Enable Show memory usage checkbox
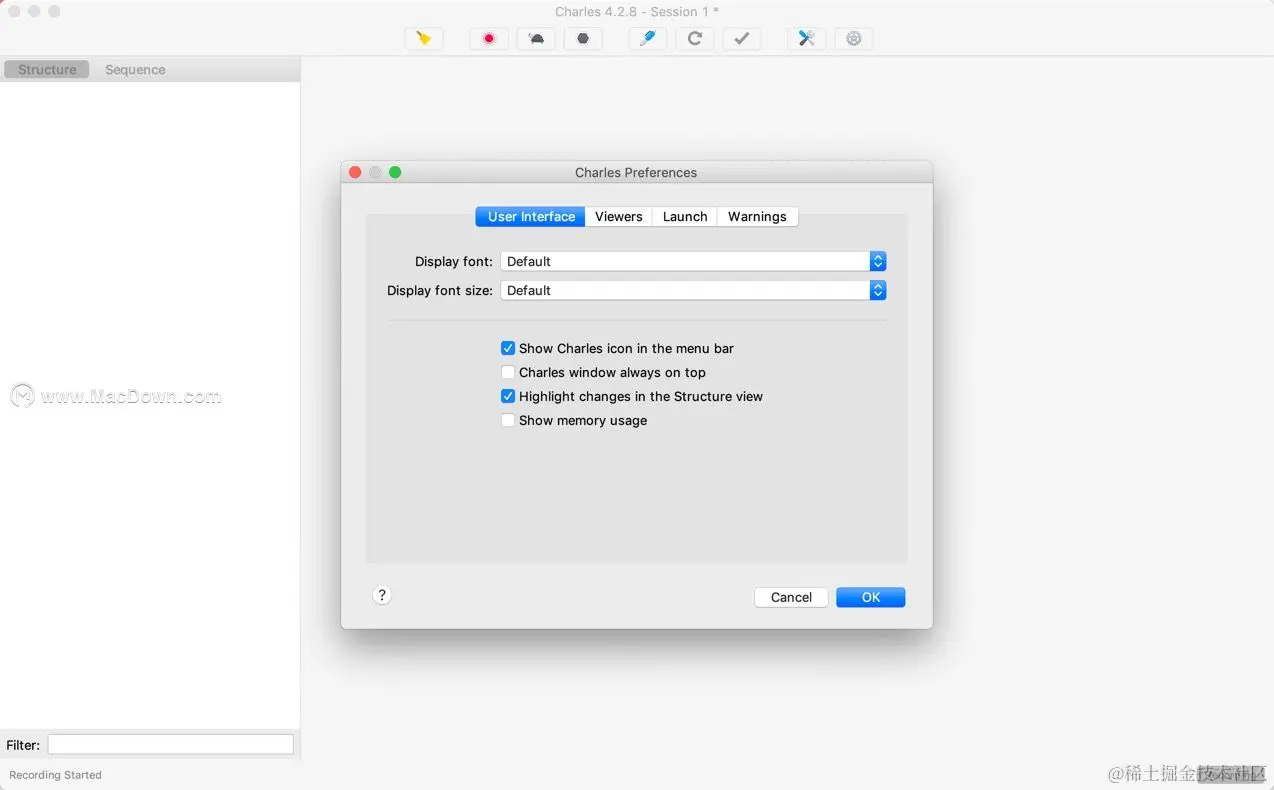This screenshot has height=790, width=1274. pos(508,420)
